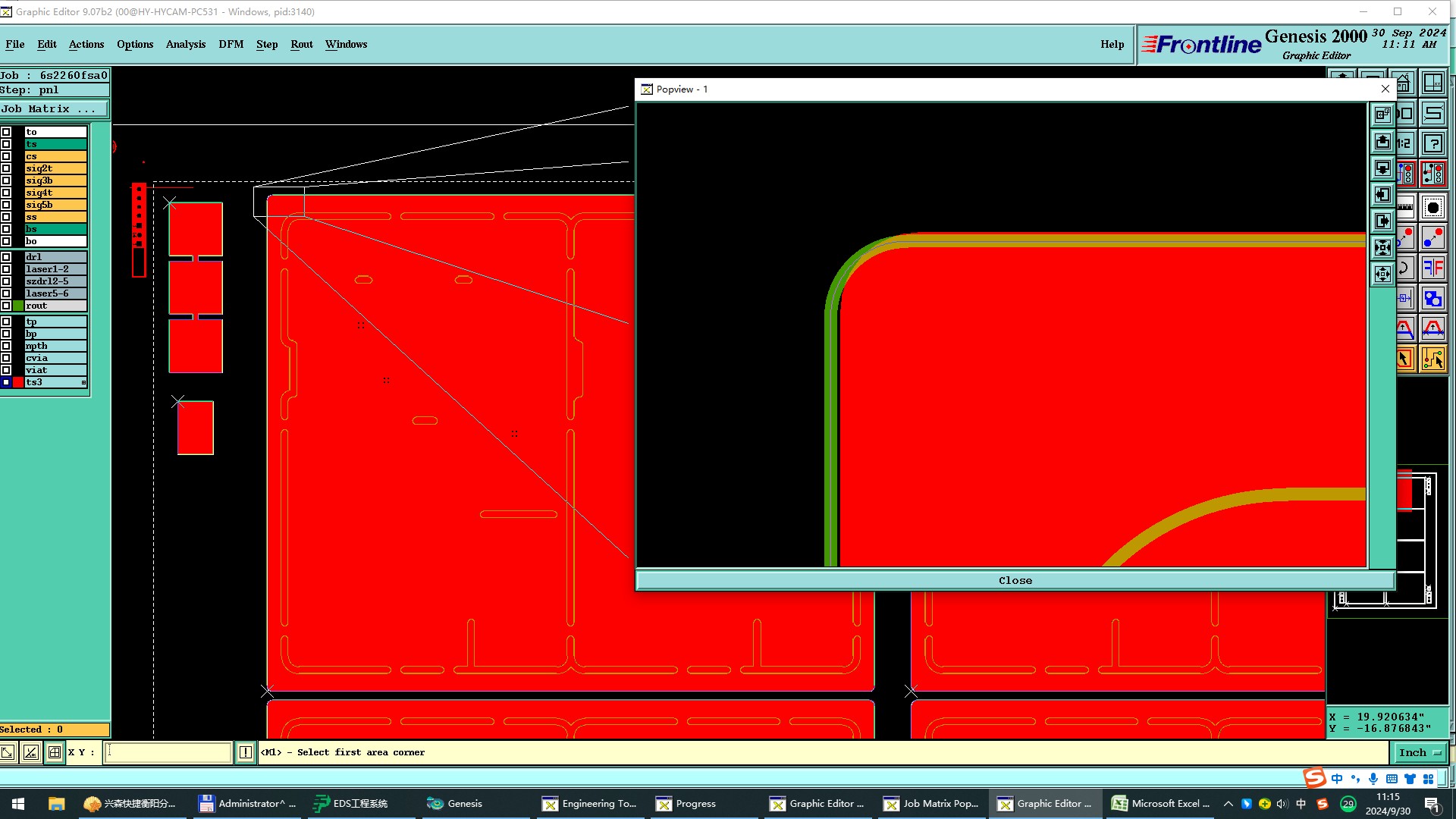Select layer name cvia in layer list

coord(55,358)
